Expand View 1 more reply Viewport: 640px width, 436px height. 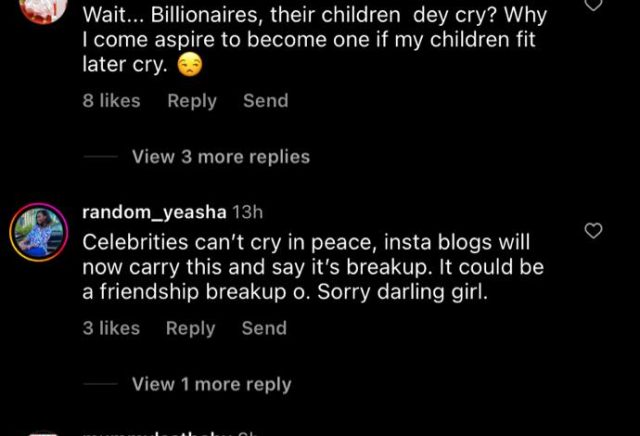pos(211,384)
